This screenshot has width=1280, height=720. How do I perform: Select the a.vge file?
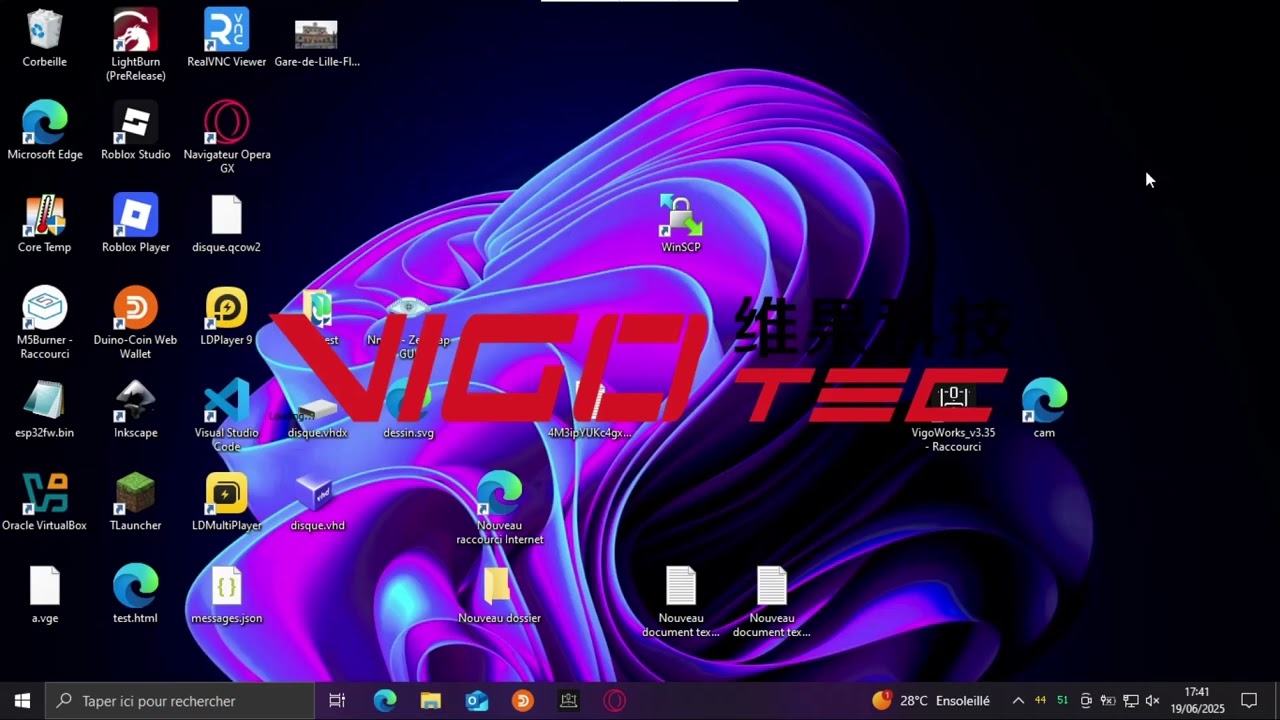coord(45,595)
